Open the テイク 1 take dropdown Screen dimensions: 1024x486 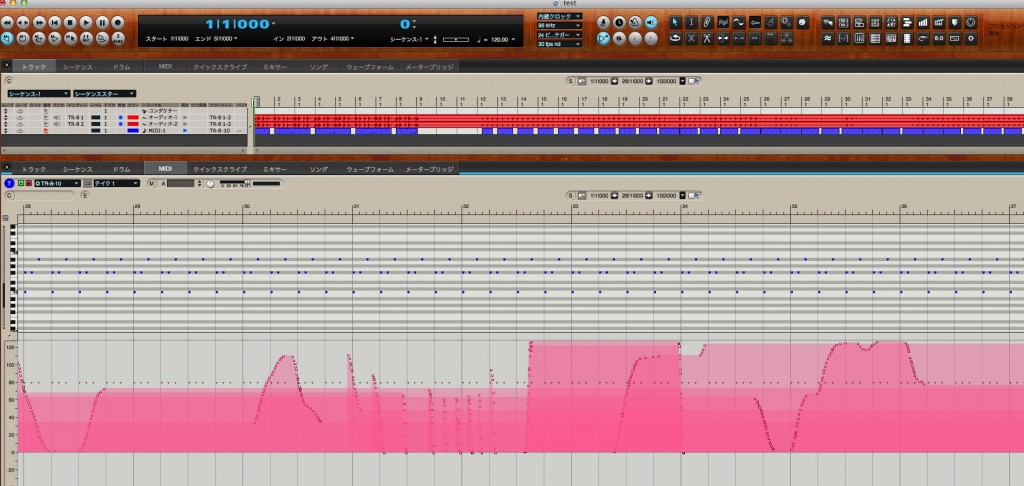click(116, 184)
